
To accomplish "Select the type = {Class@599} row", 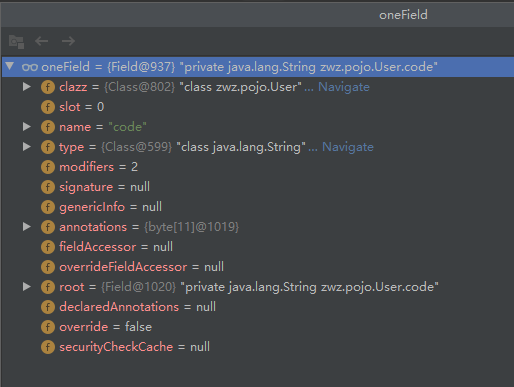I will click(258, 147).
